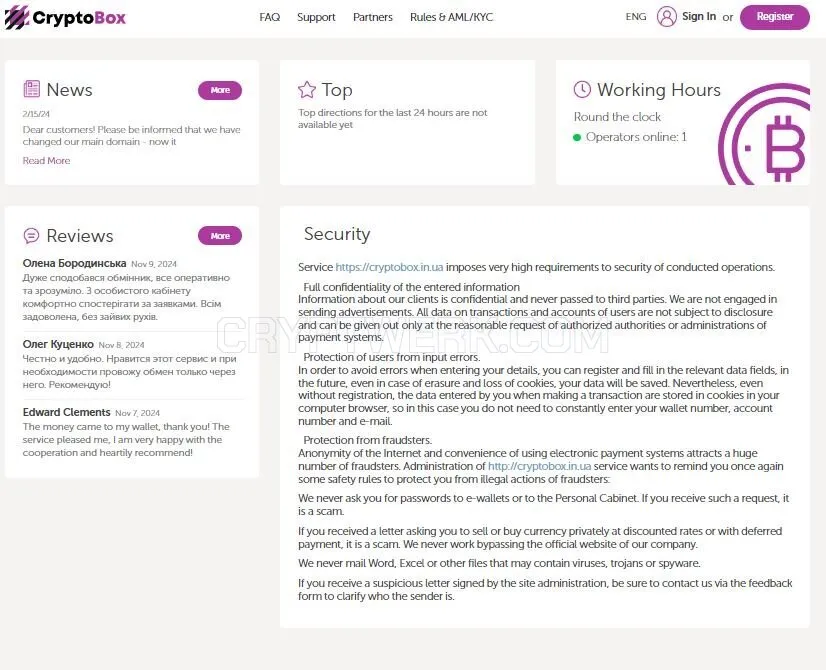Click the clock icon for Working Hours
The width and height of the screenshot is (826, 670).
click(x=582, y=89)
